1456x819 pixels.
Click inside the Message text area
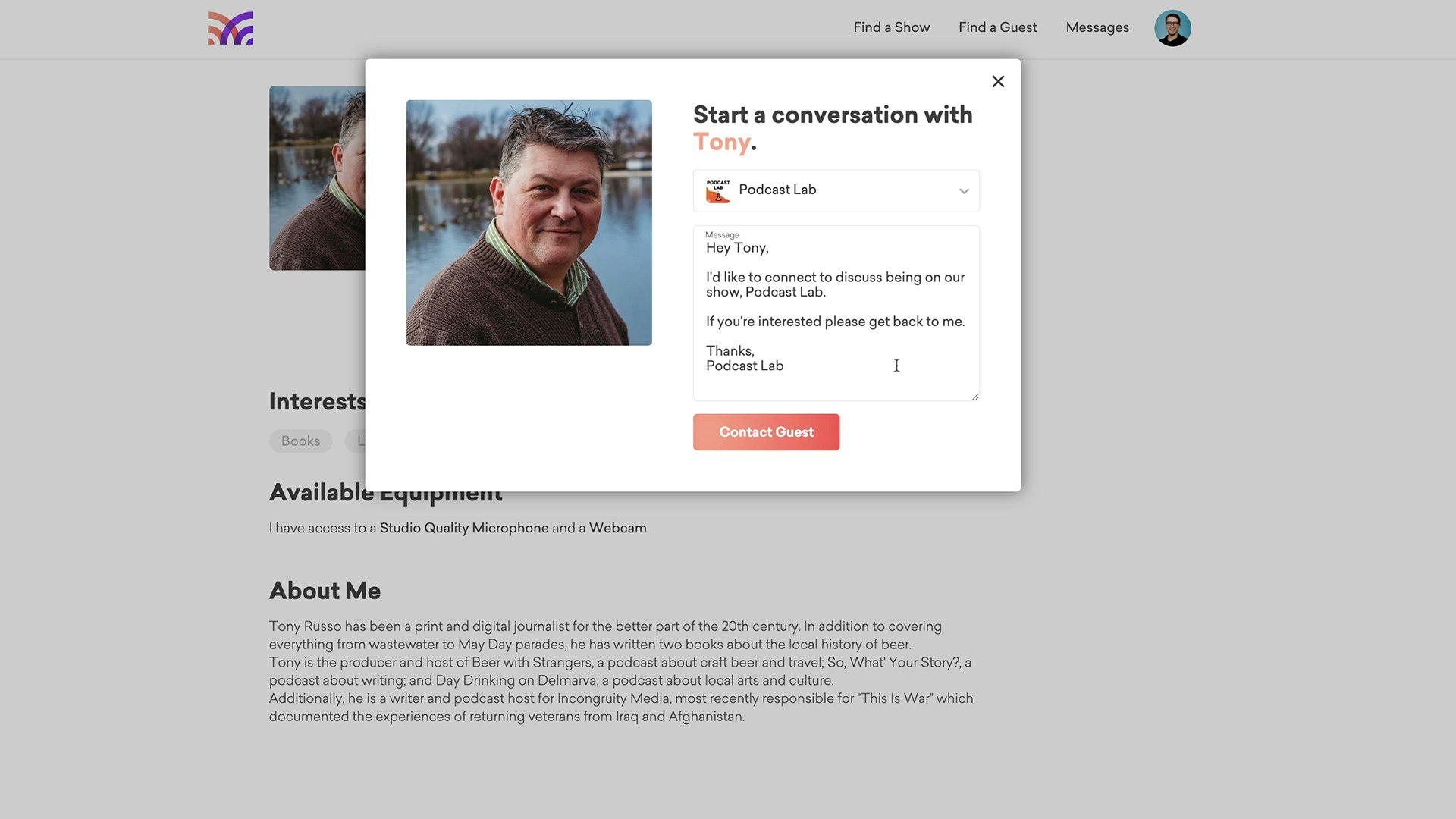pos(834,311)
